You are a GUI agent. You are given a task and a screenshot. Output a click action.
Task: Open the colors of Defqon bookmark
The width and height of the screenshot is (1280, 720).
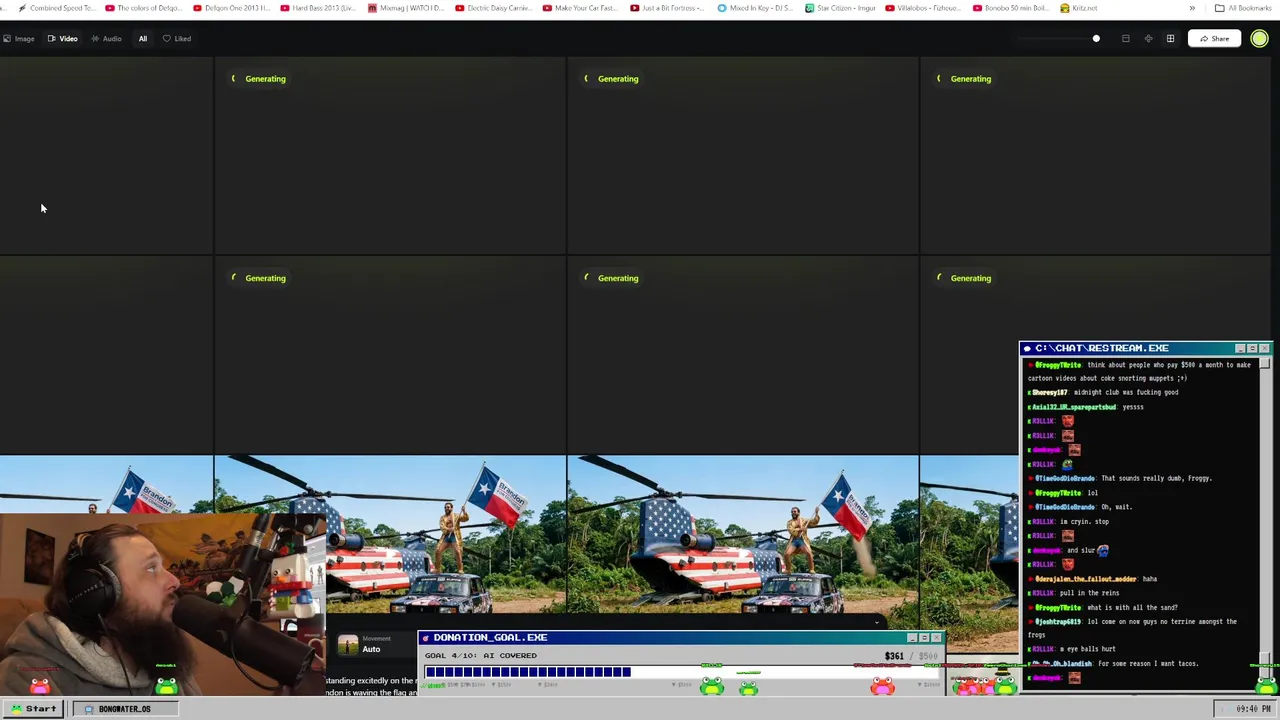tap(143, 8)
